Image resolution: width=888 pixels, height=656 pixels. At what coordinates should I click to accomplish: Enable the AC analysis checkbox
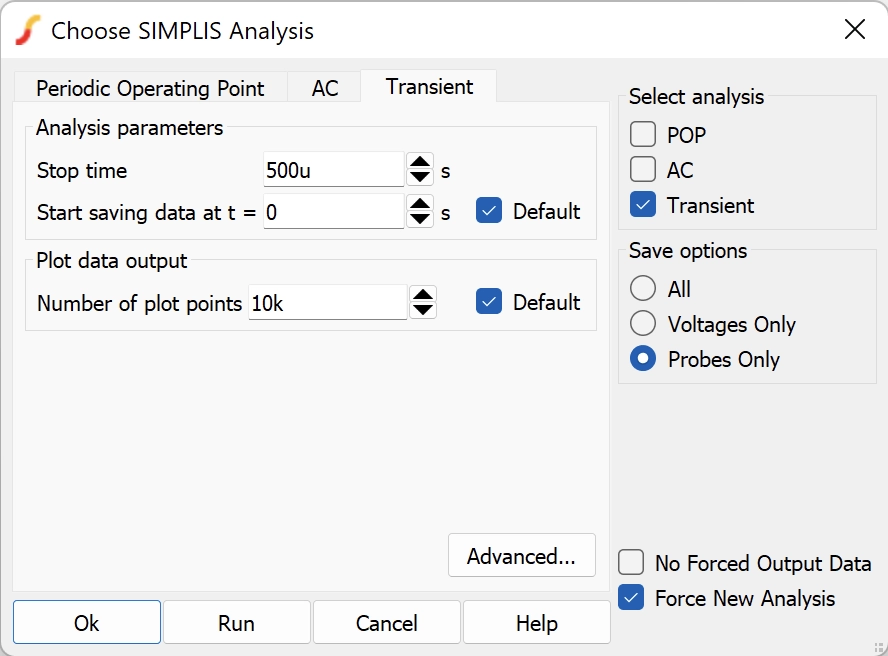tap(643, 169)
